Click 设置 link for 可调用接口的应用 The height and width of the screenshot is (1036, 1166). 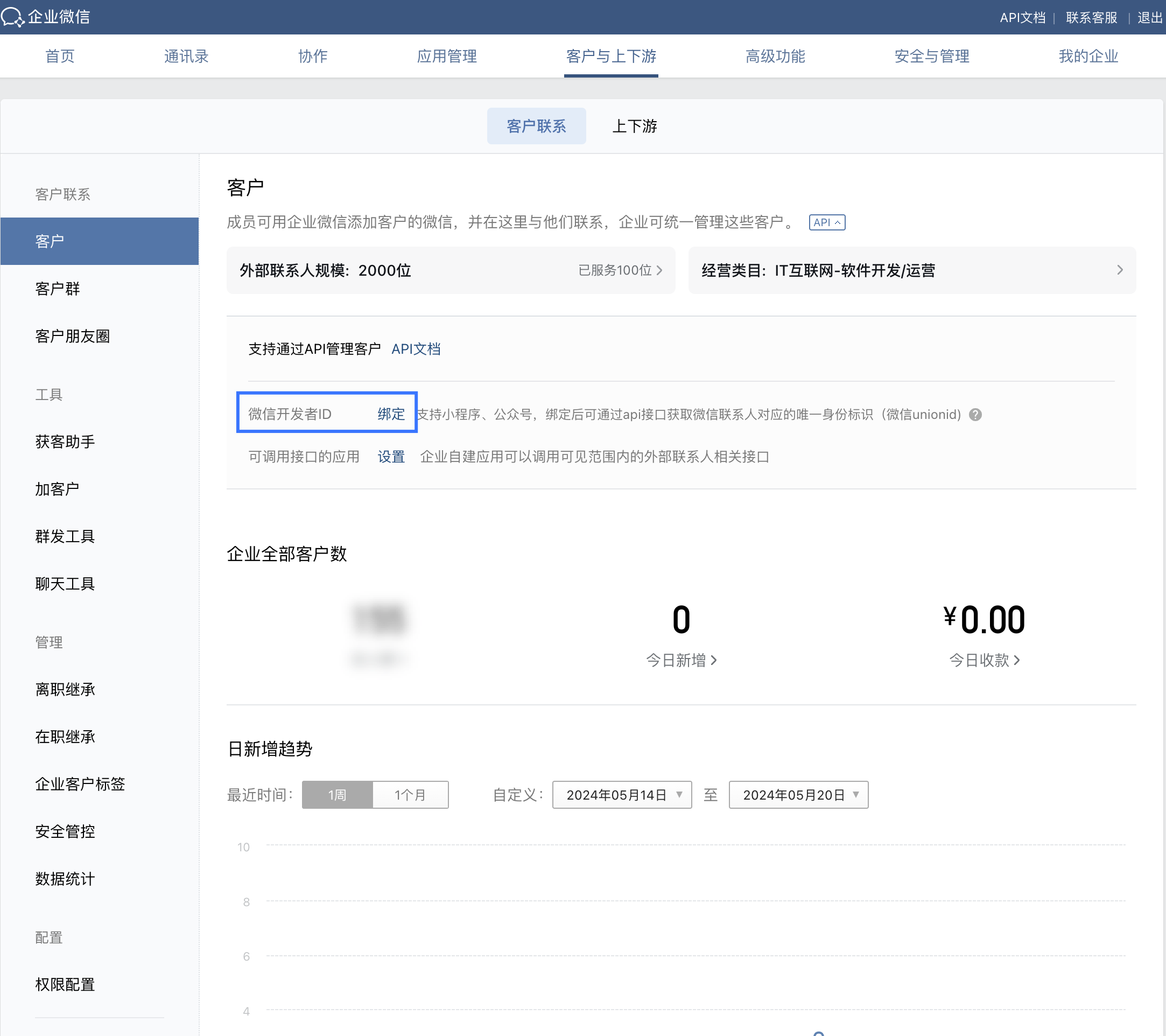[391, 457]
